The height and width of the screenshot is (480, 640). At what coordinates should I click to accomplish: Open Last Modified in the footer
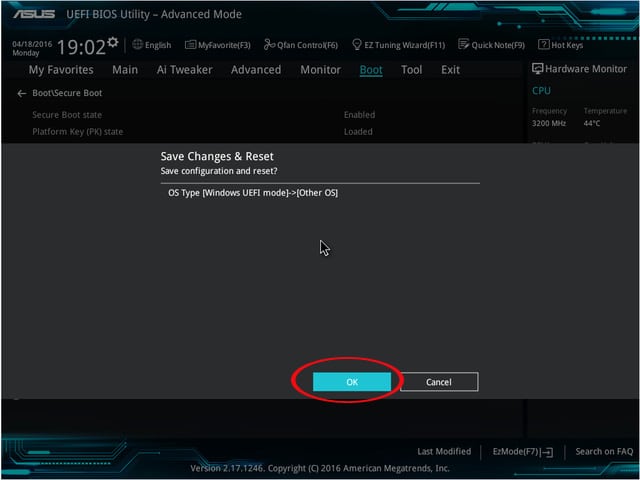(x=444, y=451)
